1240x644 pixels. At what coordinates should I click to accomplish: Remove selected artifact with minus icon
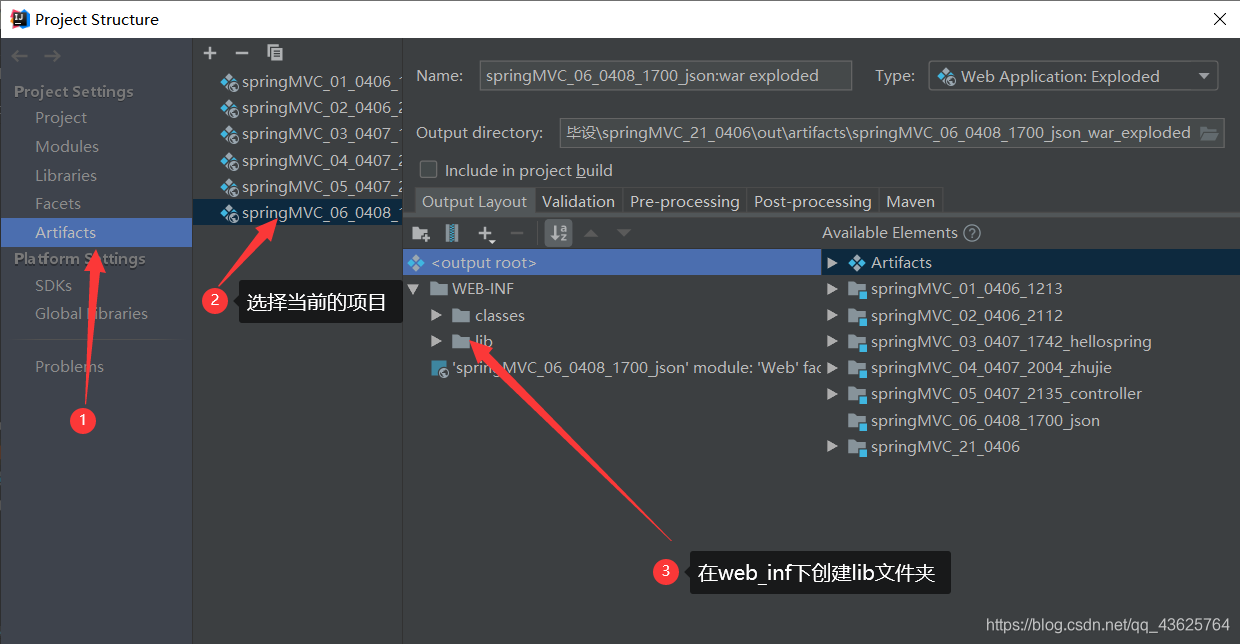tap(241, 53)
